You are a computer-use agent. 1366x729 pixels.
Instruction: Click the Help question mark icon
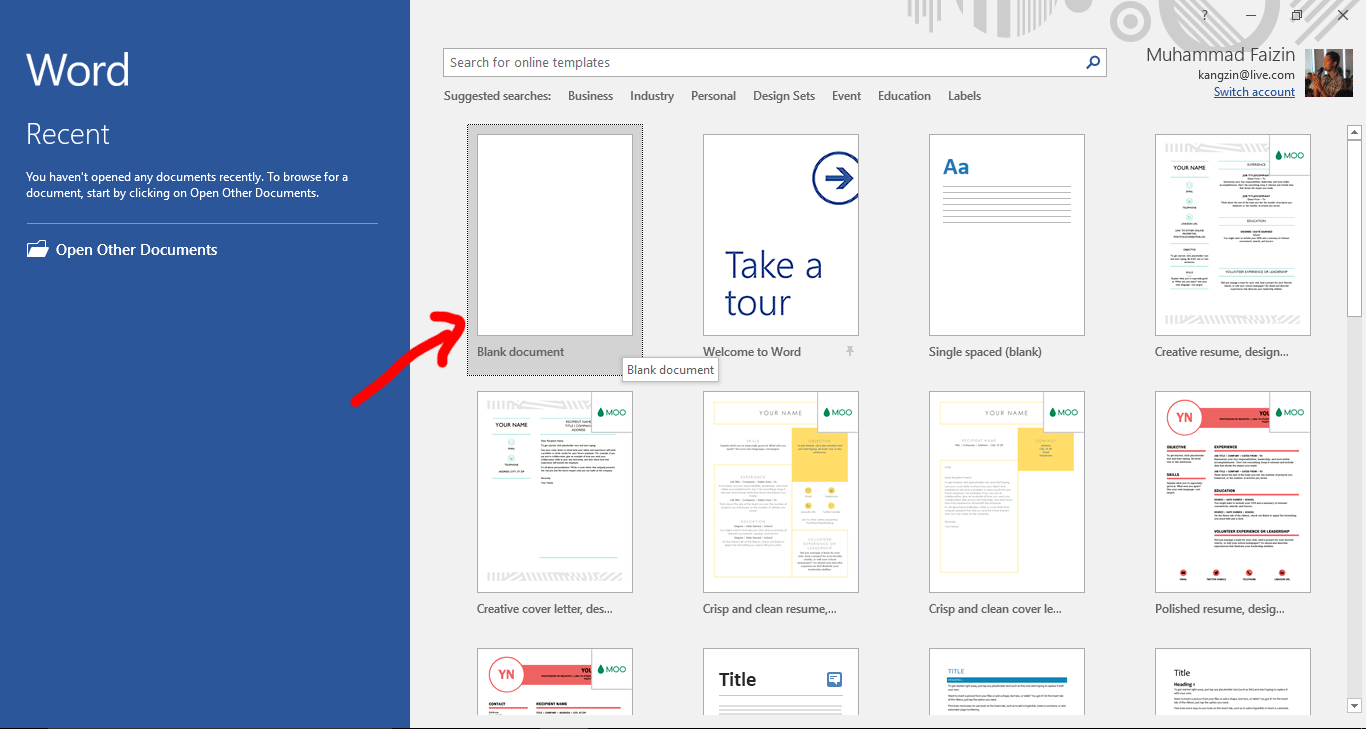pos(1205,15)
